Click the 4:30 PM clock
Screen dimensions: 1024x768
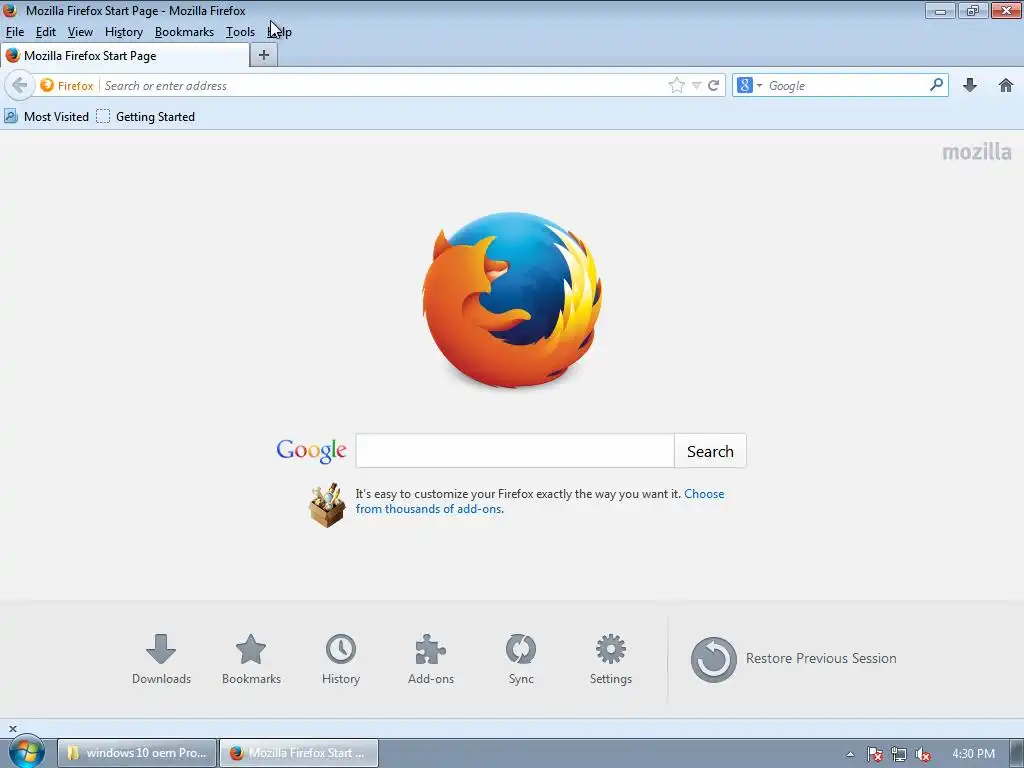[x=973, y=754]
